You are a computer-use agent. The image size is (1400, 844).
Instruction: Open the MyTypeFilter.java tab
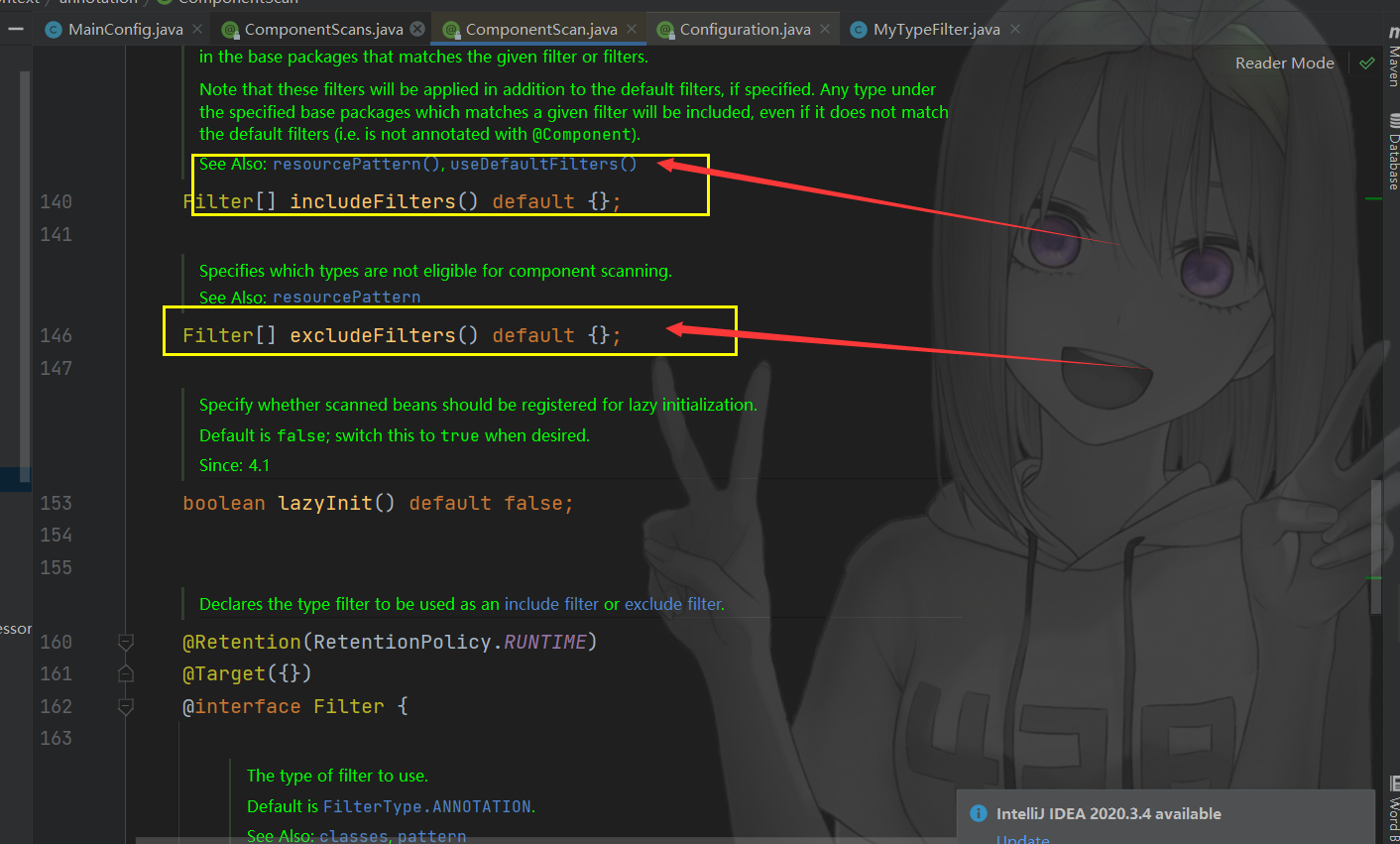936,30
